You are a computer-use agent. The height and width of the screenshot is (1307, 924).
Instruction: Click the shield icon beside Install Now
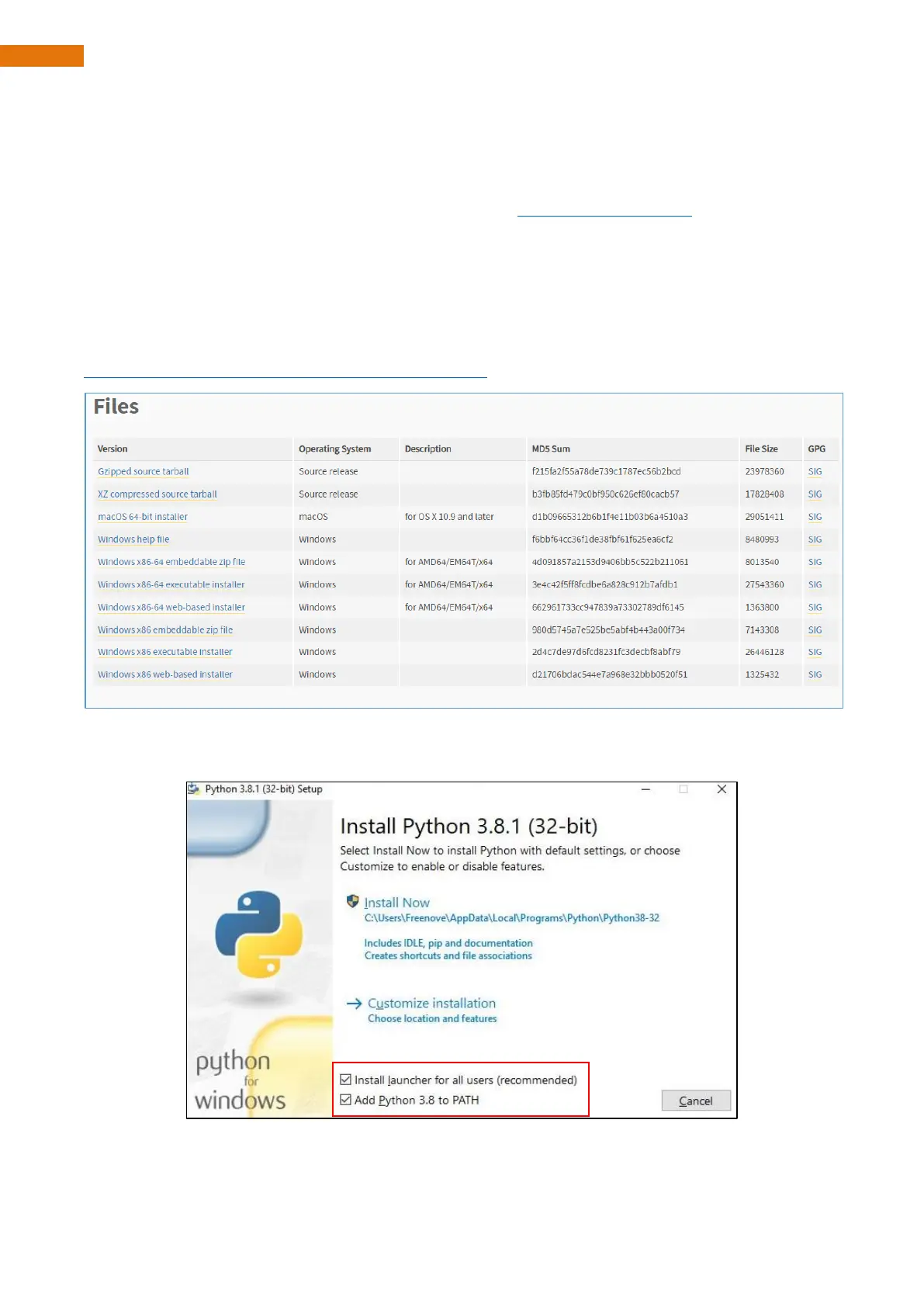353,902
